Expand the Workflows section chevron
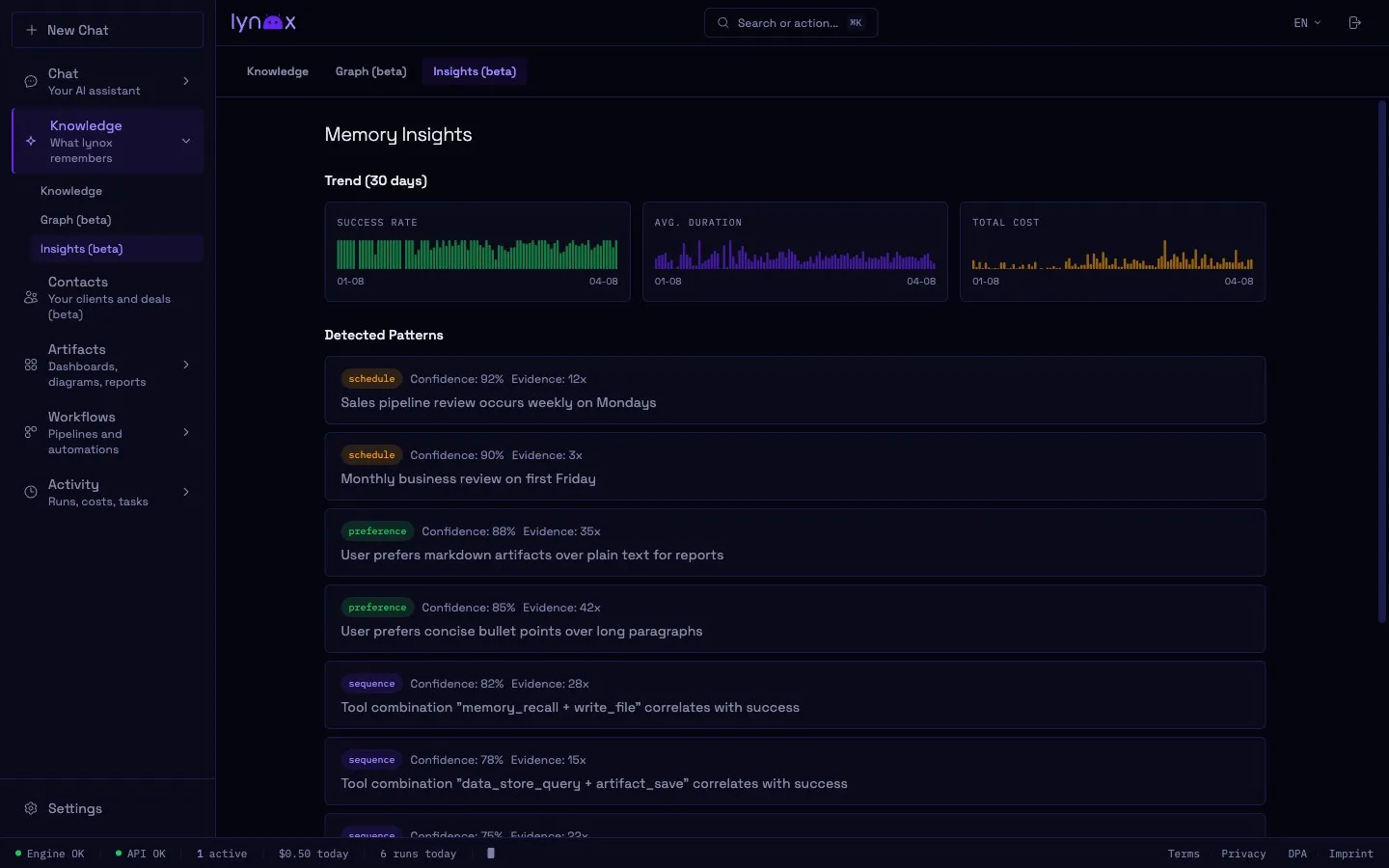Screen dimensions: 1389x868 [186, 433]
